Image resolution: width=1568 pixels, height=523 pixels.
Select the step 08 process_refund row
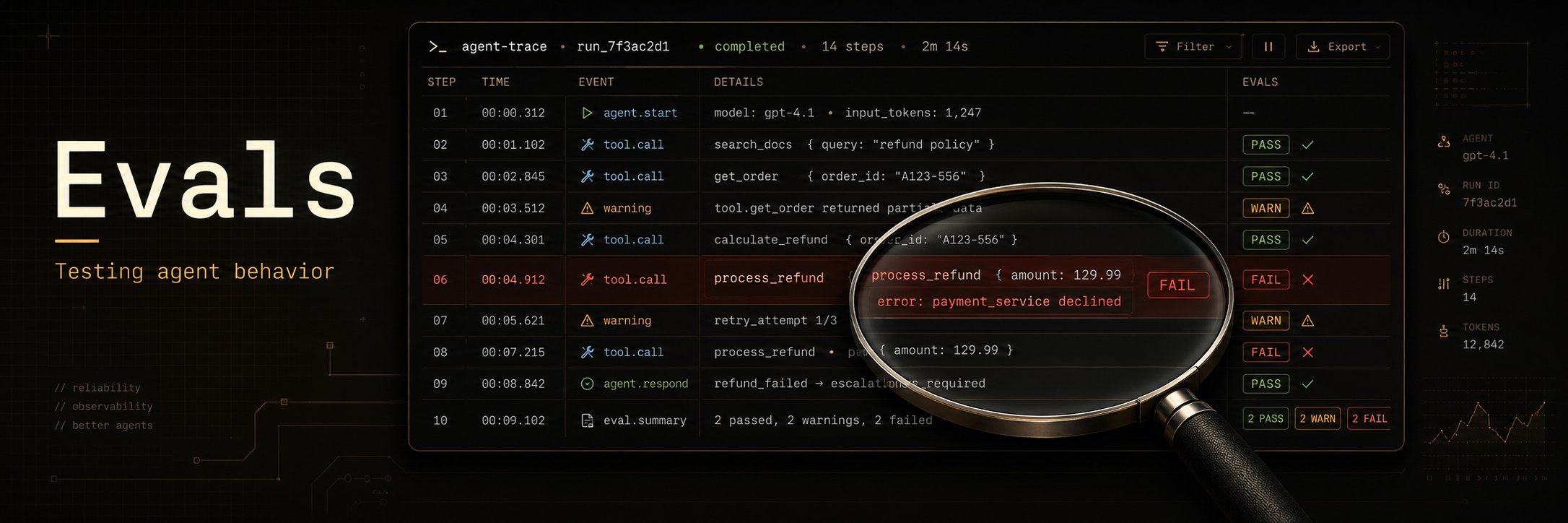906,353
